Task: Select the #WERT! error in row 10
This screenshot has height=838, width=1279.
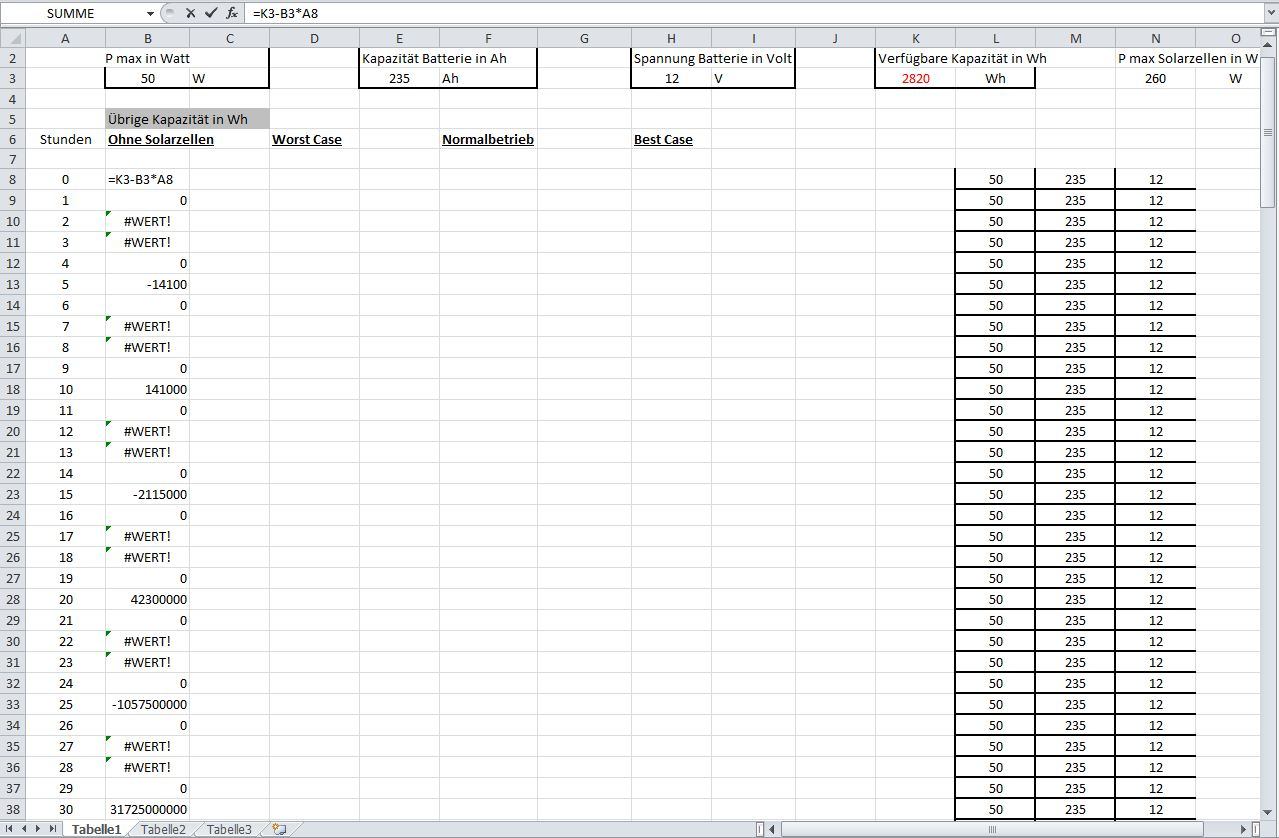Action: tap(147, 221)
